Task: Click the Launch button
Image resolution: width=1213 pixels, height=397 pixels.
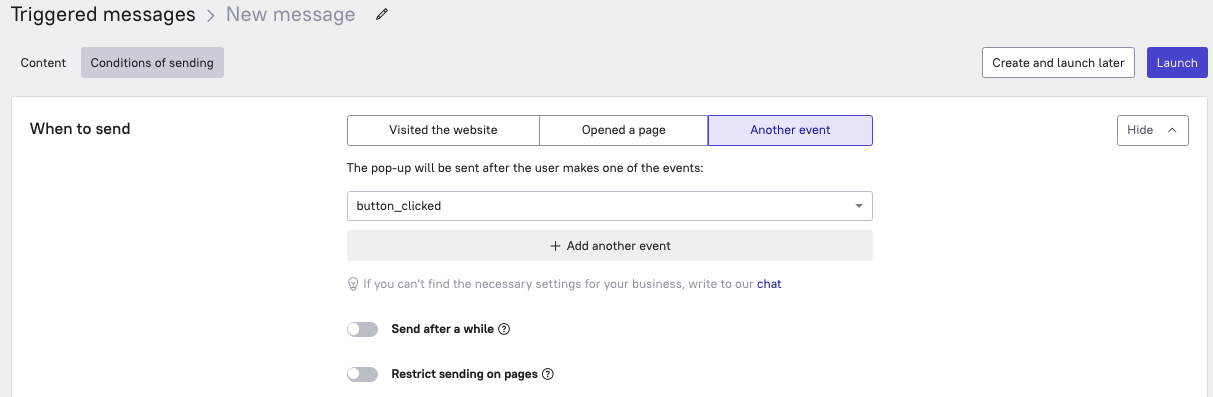Action: click(x=1177, y=63)
